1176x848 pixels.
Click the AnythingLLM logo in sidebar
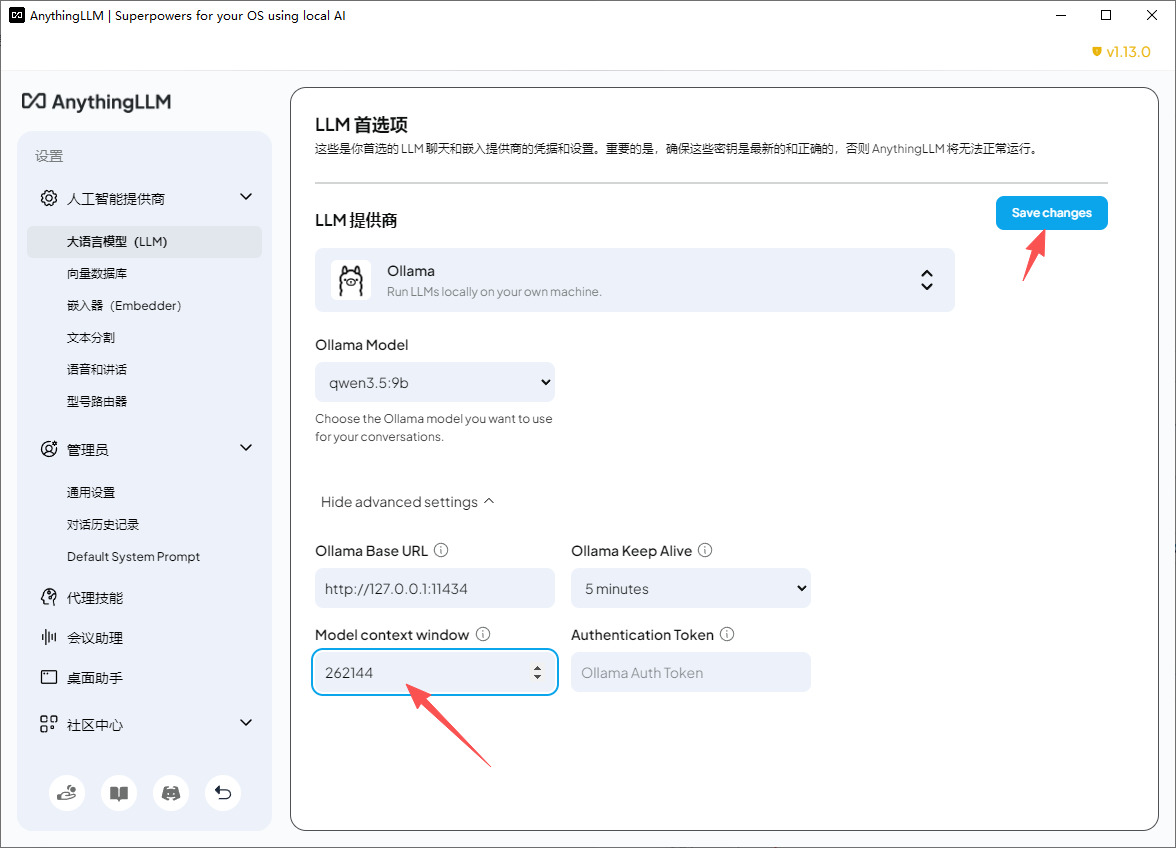(x=96, y=101)
